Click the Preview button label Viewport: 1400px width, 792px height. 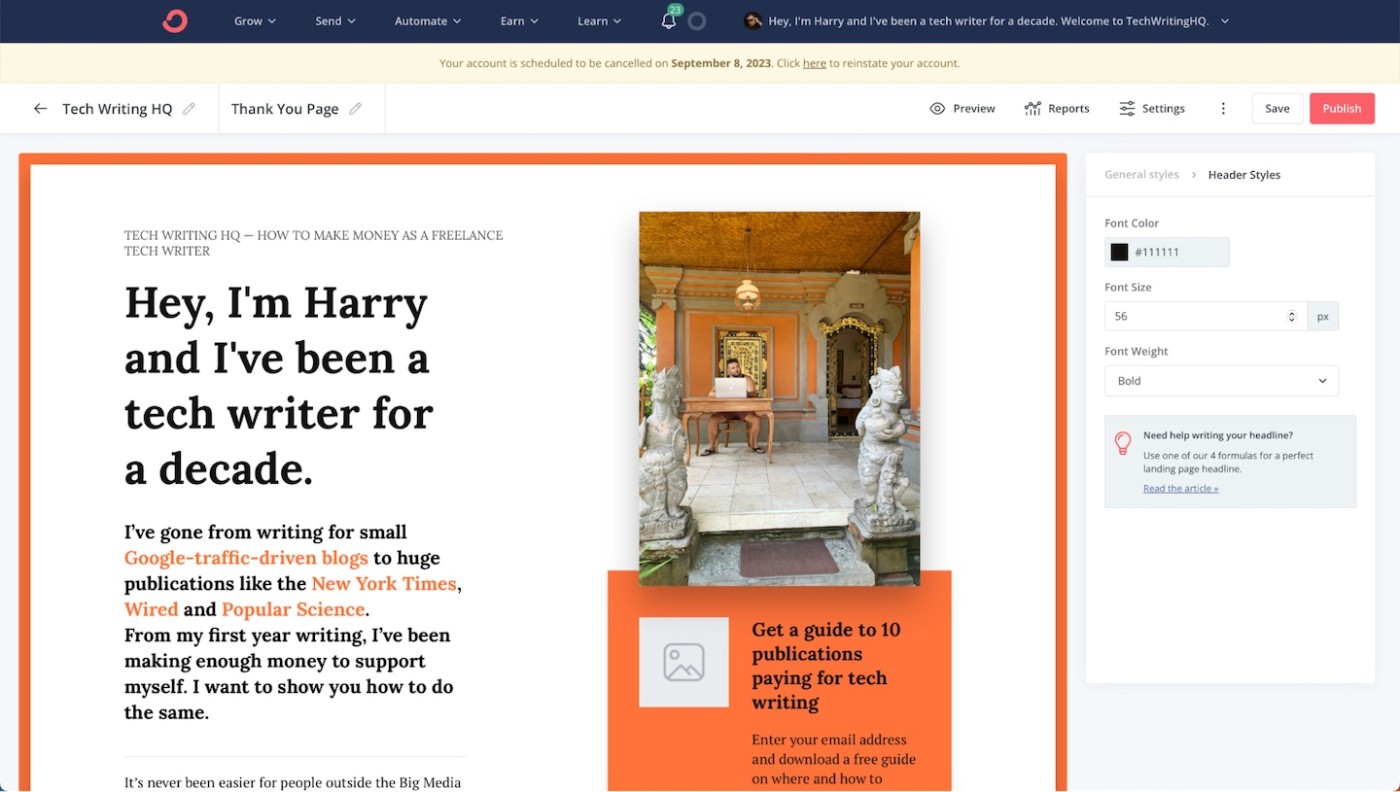[974, 108]
